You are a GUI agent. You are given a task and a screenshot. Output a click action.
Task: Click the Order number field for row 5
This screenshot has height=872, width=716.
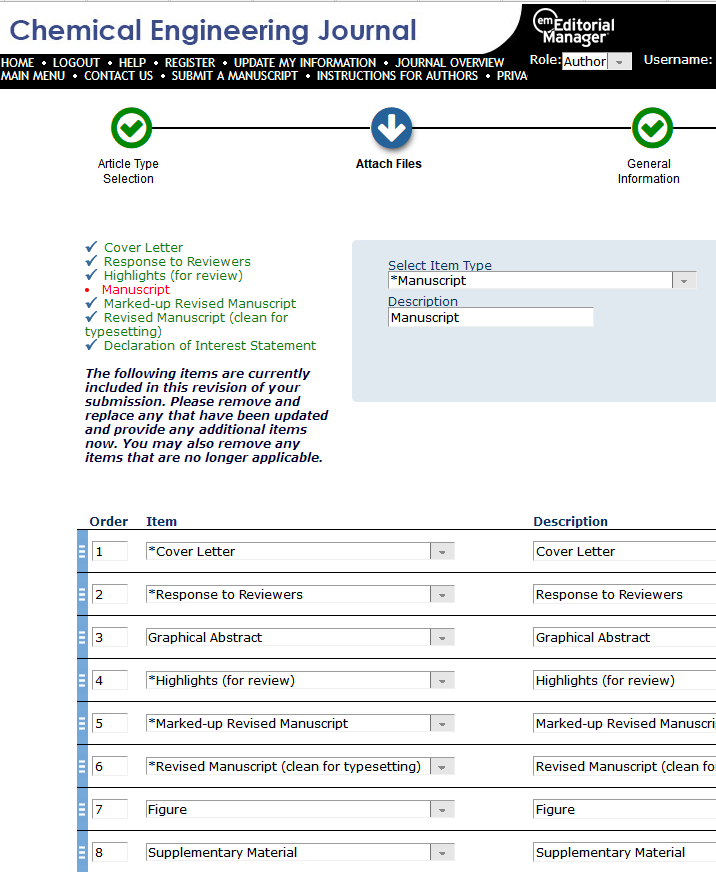[109, 723]
